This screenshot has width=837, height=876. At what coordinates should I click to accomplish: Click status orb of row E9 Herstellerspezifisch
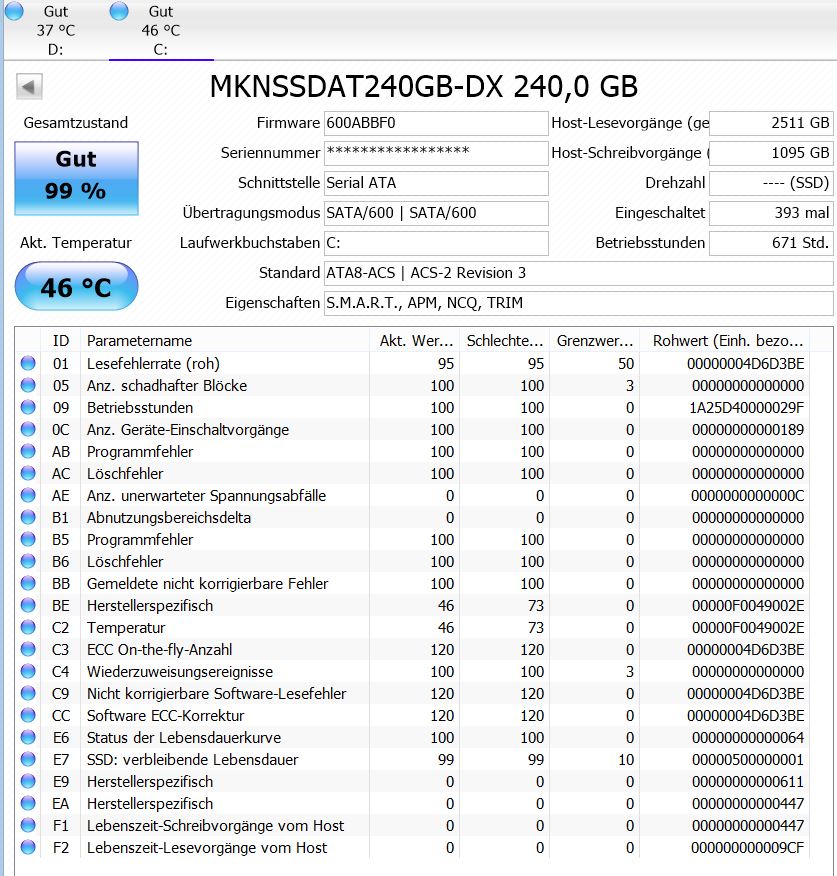tap(28, 781)
